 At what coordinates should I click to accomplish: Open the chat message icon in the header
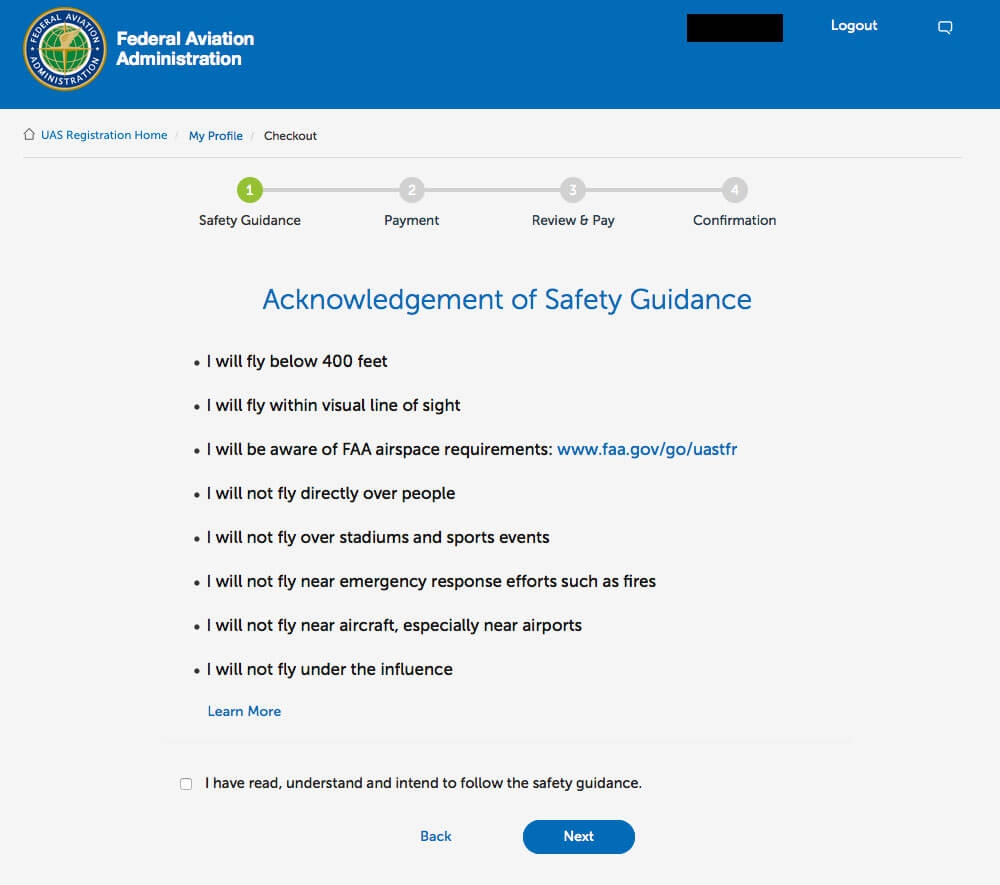[945, 27]
